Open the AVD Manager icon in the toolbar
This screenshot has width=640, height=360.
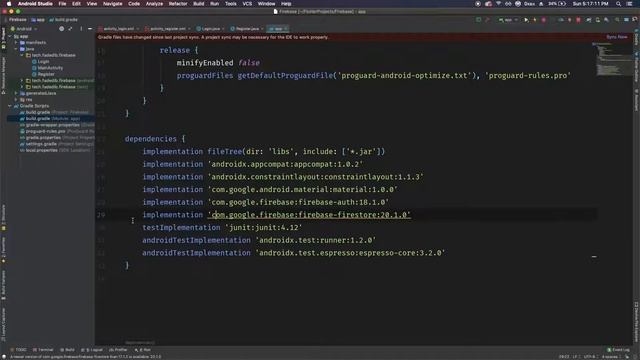coord(598,20)
